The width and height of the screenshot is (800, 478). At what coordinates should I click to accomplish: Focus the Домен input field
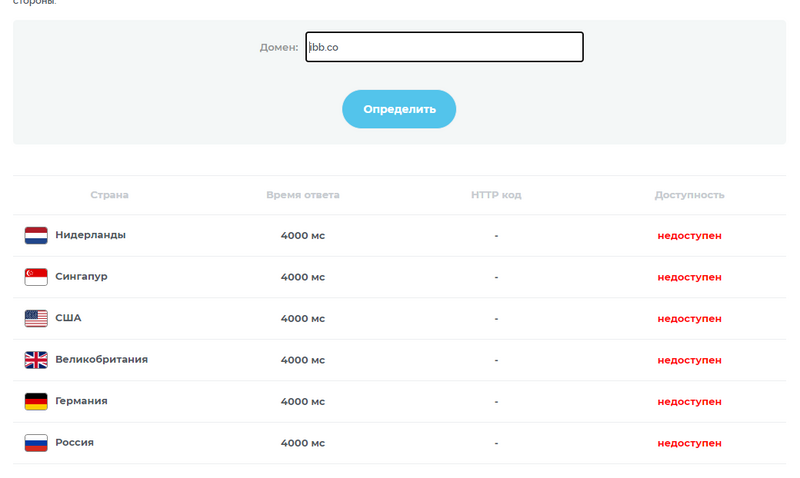444,47
